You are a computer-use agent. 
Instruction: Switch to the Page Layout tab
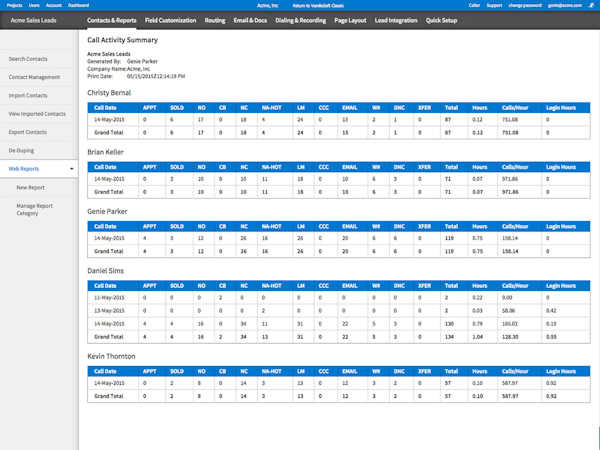352,20
